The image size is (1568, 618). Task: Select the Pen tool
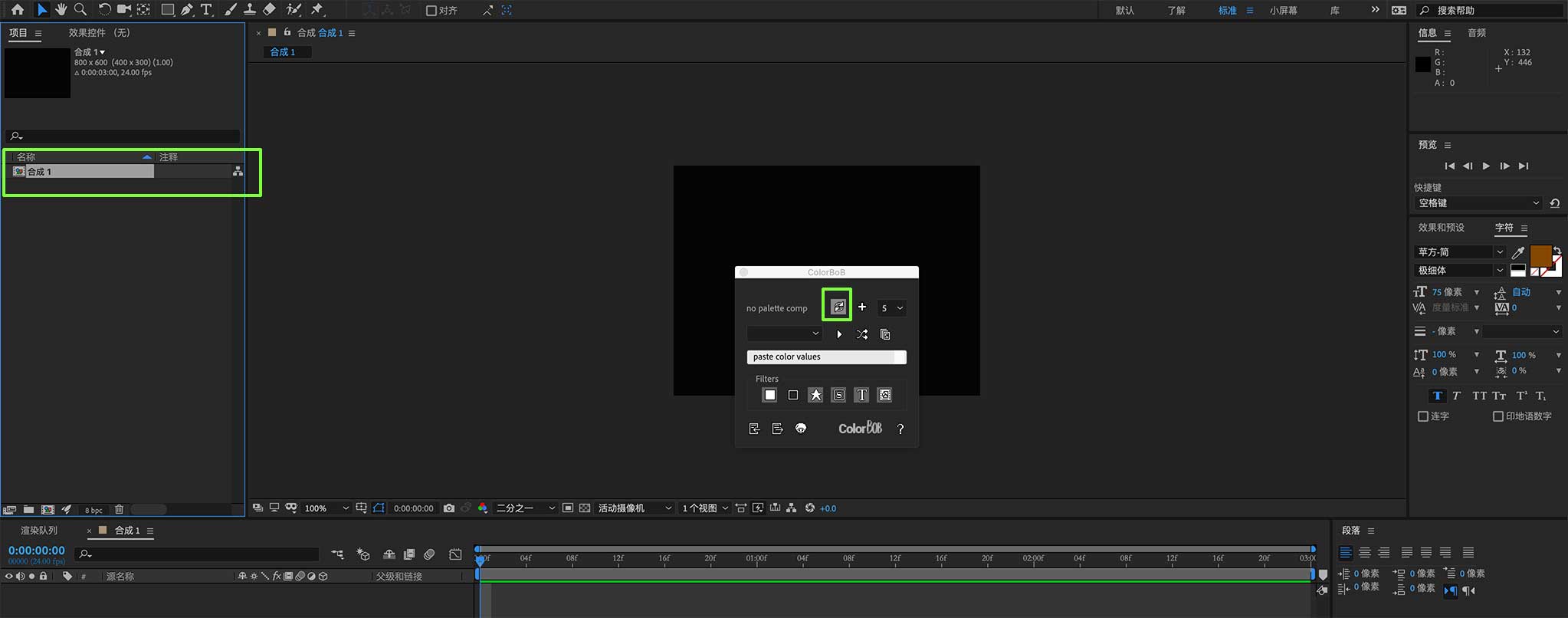tap(187, 10)
